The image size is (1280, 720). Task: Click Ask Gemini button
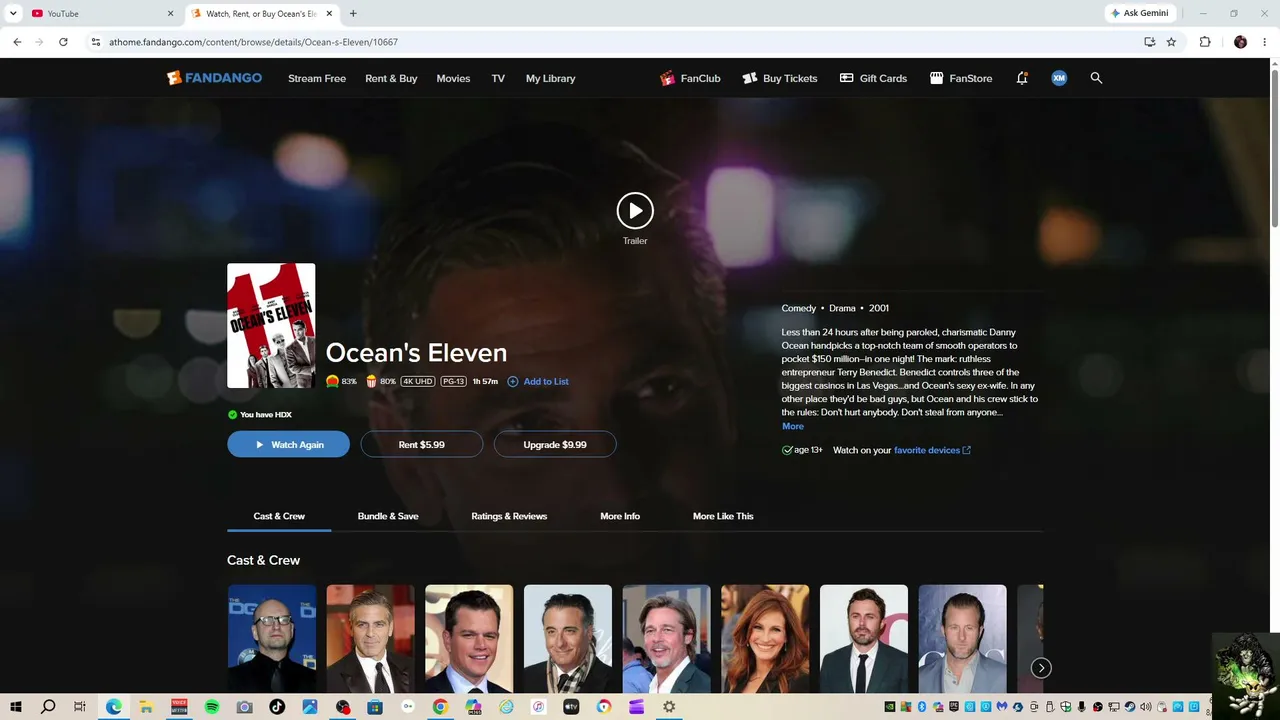pos(1139,13)
